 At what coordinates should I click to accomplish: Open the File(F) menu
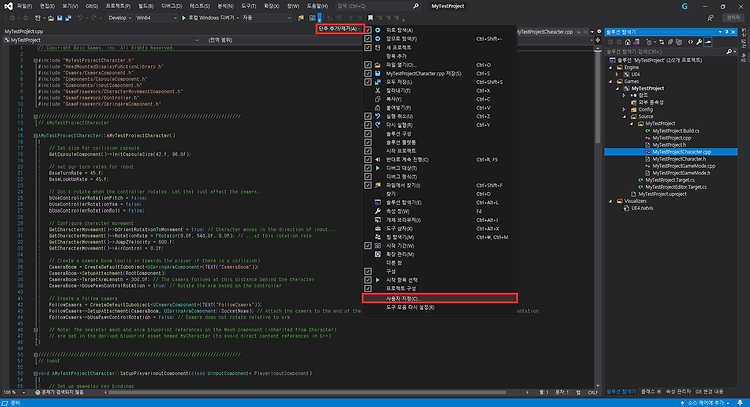(24, 6)
